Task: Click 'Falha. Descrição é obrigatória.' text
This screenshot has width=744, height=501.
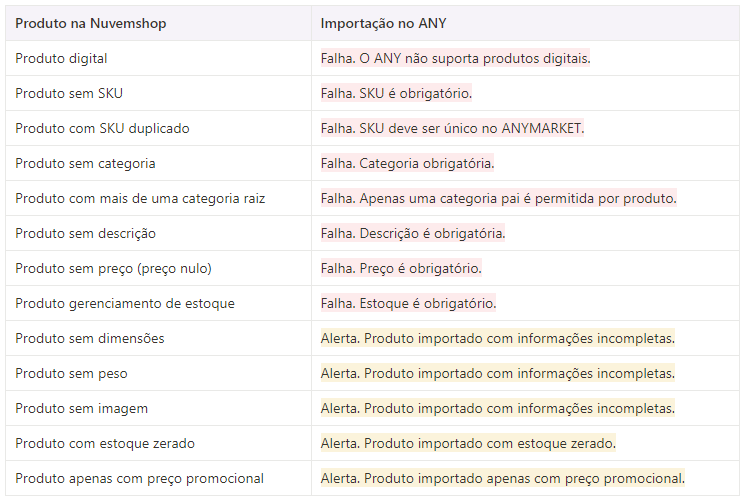Action: tap(413, 233)
